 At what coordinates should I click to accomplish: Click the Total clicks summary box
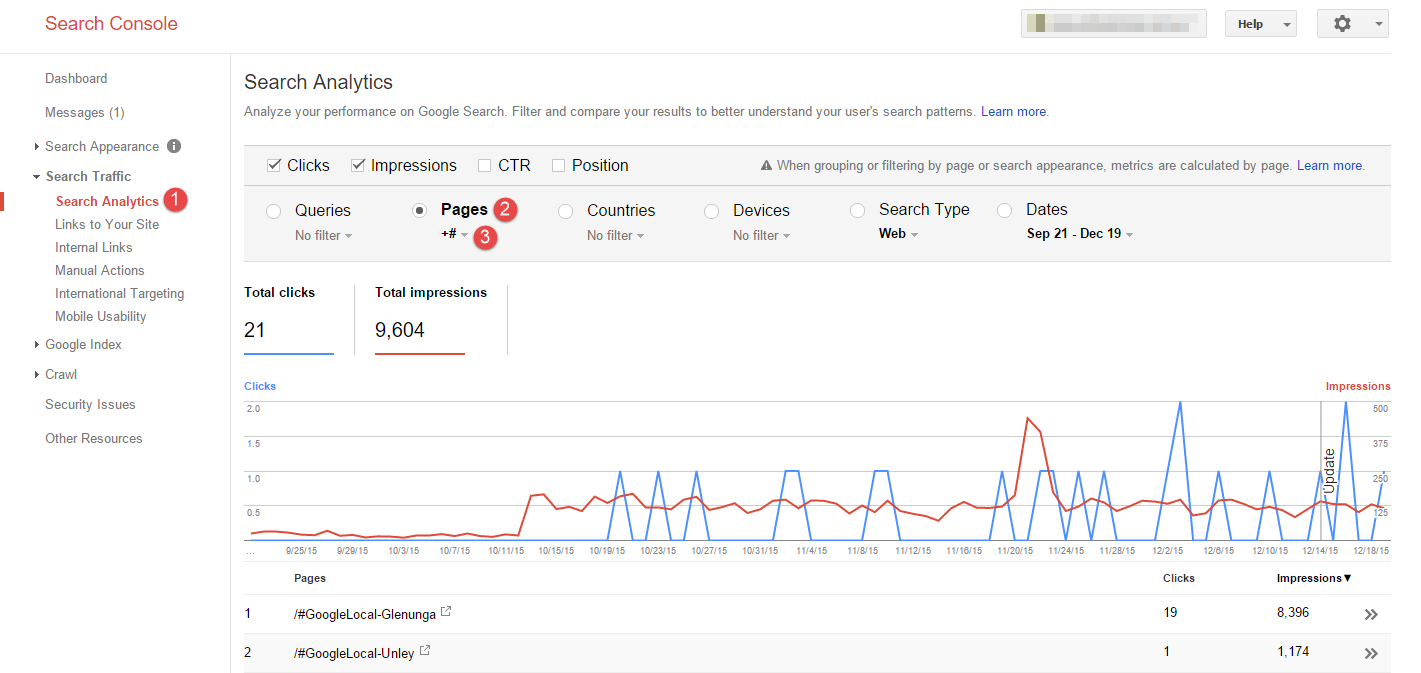pyautogui.click(x=289, y=319)
